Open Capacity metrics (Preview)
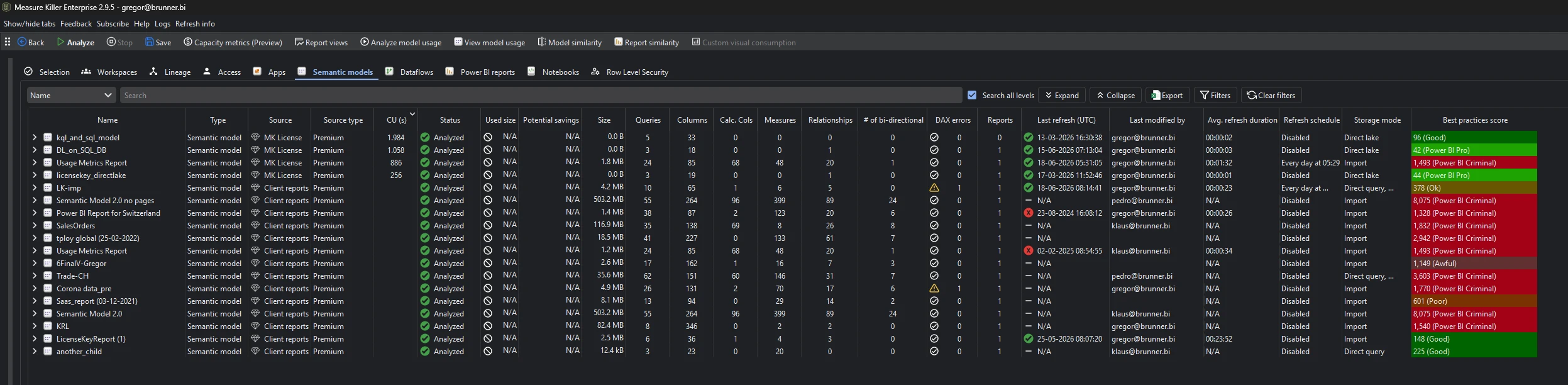1568x385 pixels. click(x=233, y=42)
